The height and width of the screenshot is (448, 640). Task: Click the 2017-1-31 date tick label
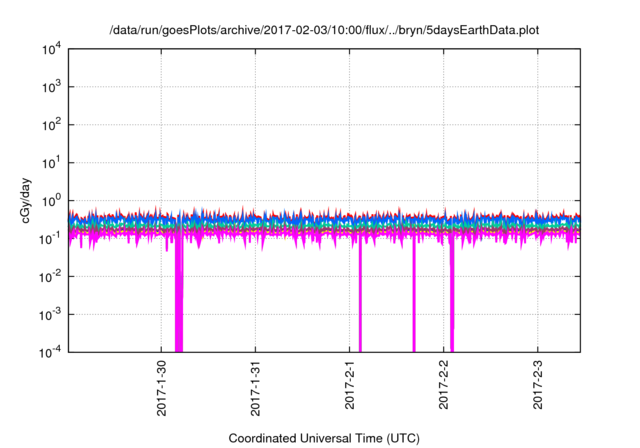coord(256,388)
